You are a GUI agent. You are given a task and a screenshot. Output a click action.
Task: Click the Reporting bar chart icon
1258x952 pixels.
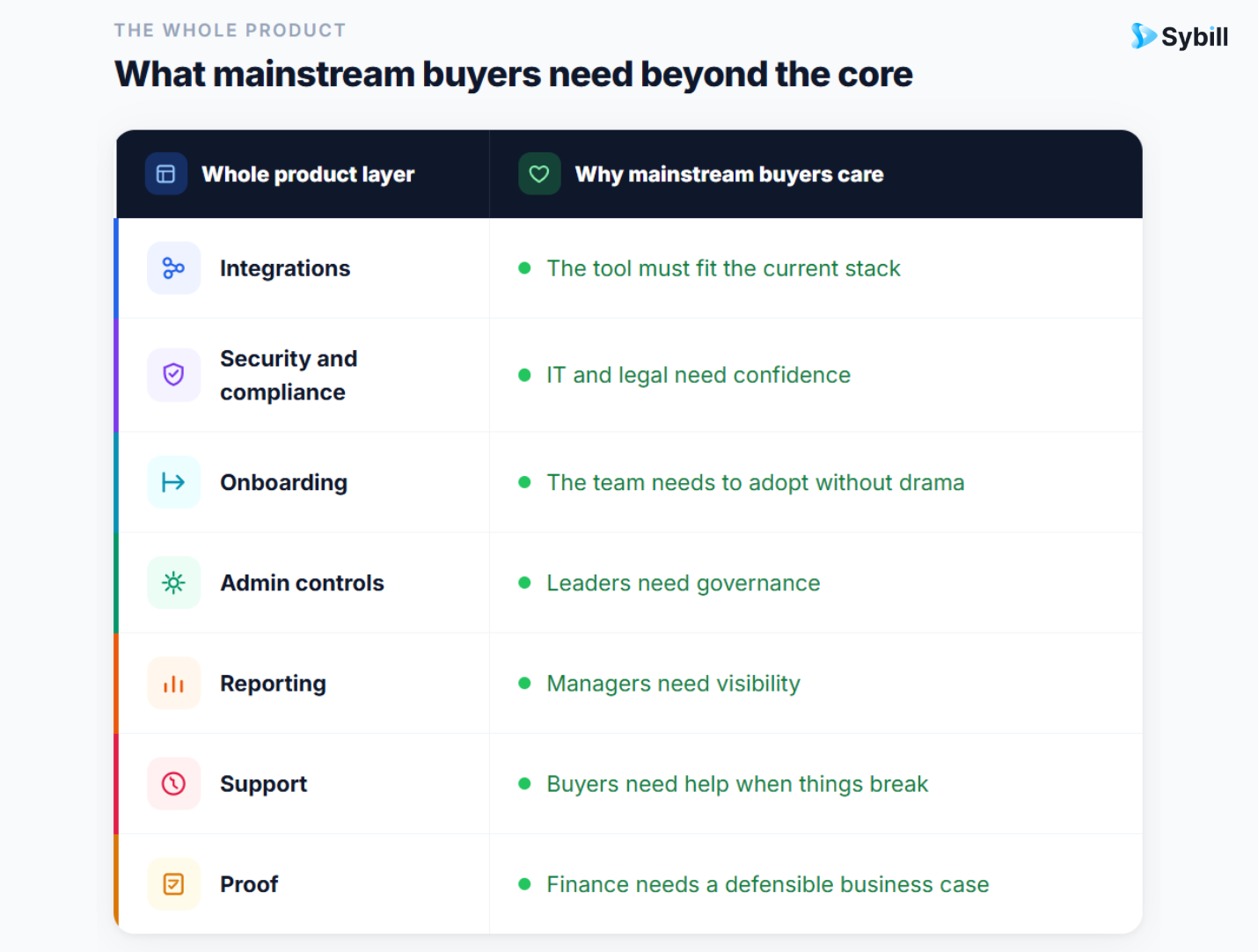tap(173, 684)
